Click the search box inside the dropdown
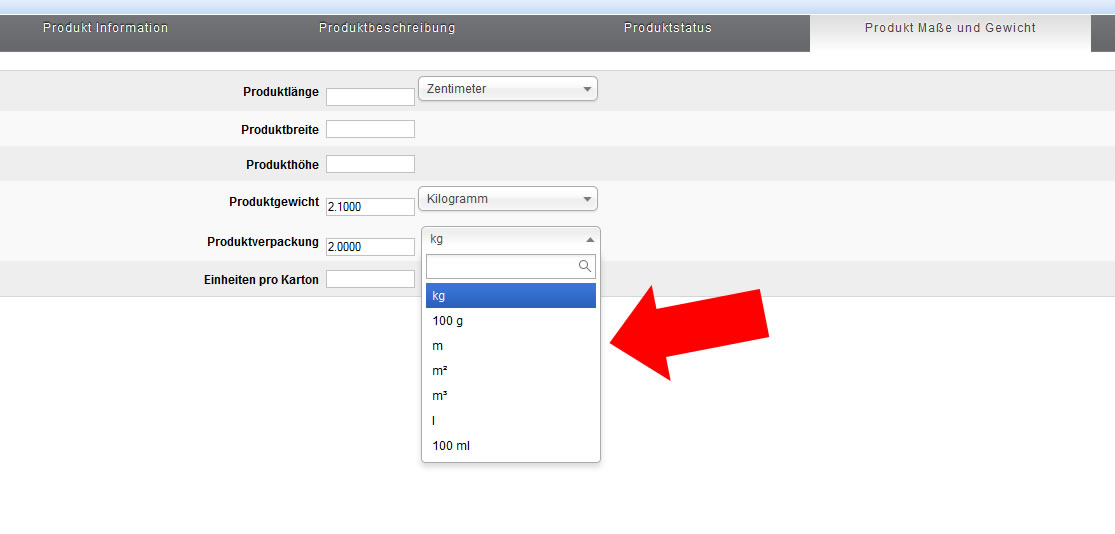The width and height of the screenshot is (1115, 534). tap(502, 267)
